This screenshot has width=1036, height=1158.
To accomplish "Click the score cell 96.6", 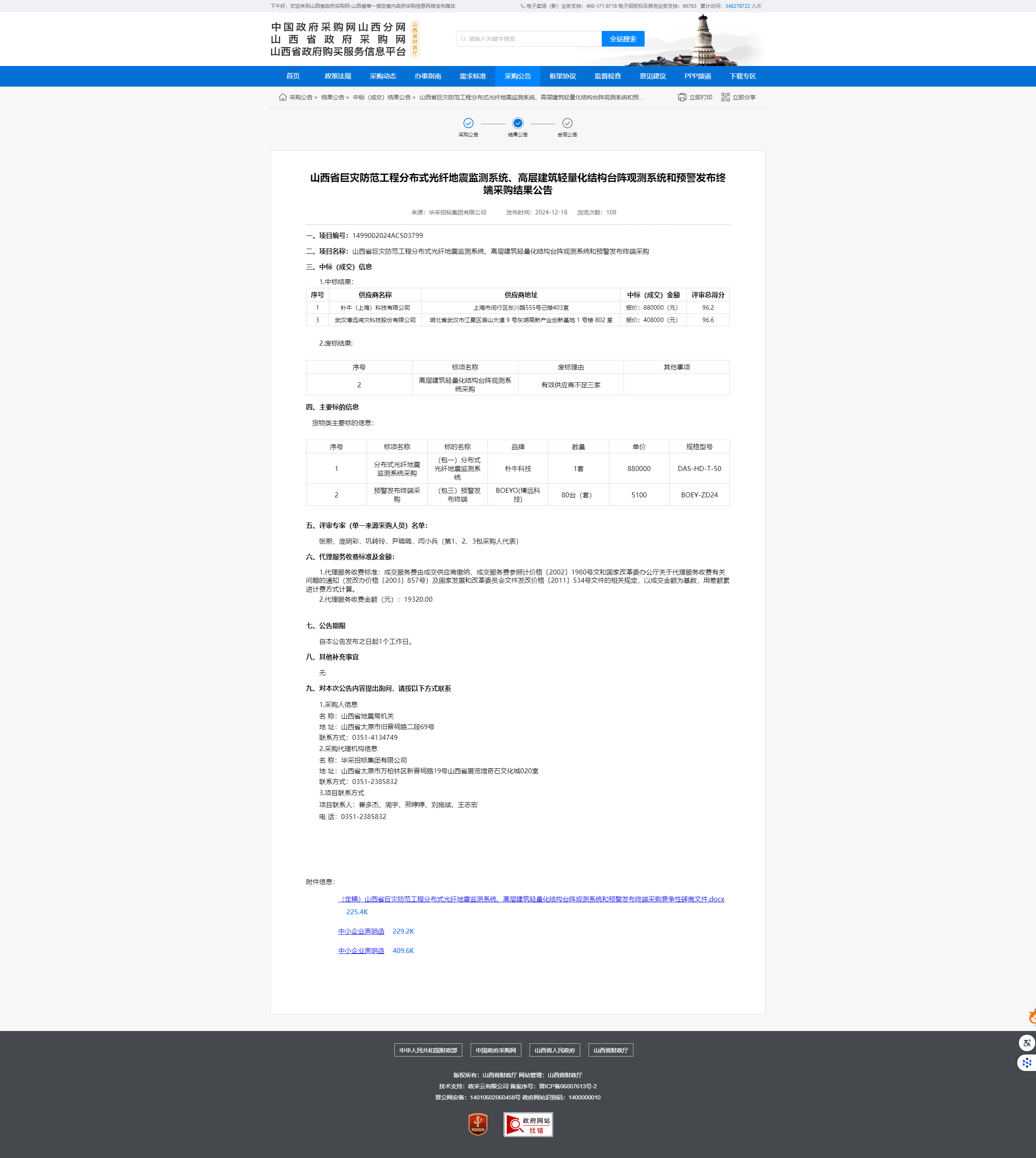I will [x=708, y=320].
